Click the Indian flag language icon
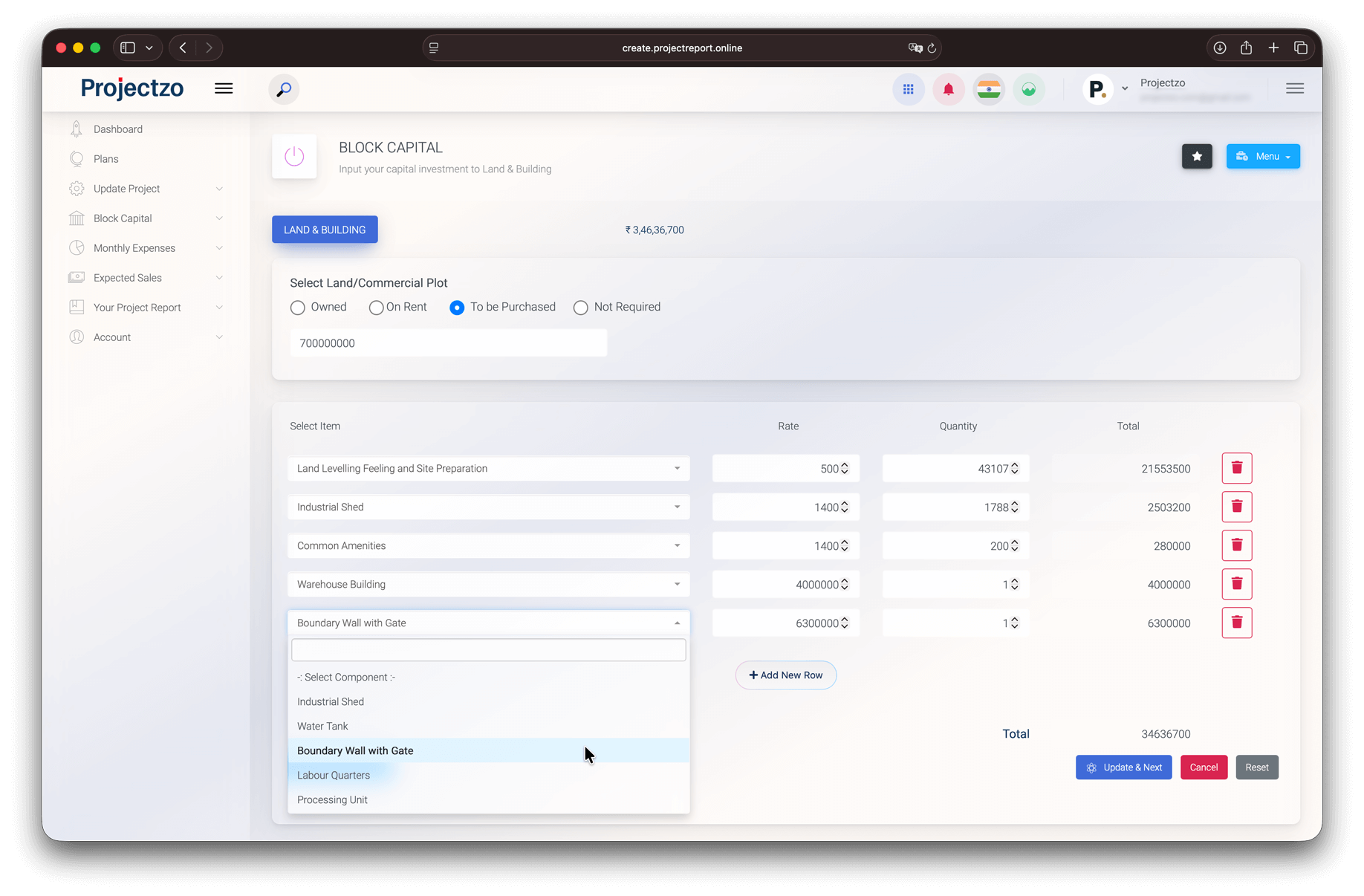The width and height of the screenshot is (1364, 896). pyautogui.click(x=988, y=89)
